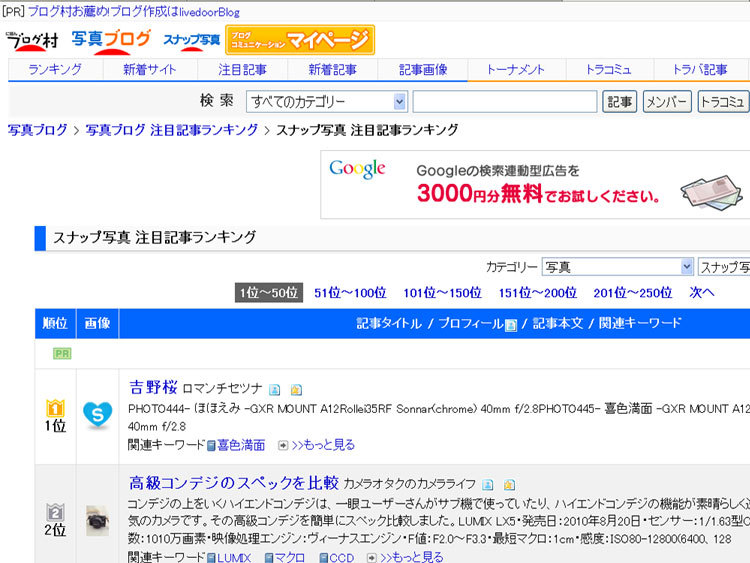Select the トラバ記事 tab
This screenshot has width=750, height=563.
coord(700,70)
